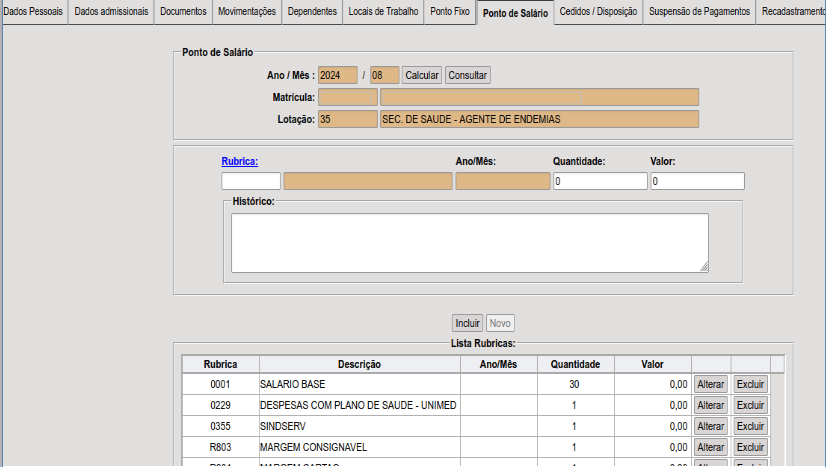Open the Cedidos / Disposição tab
The width and height of the screenshot is (826, 467).
pos(598,12)
